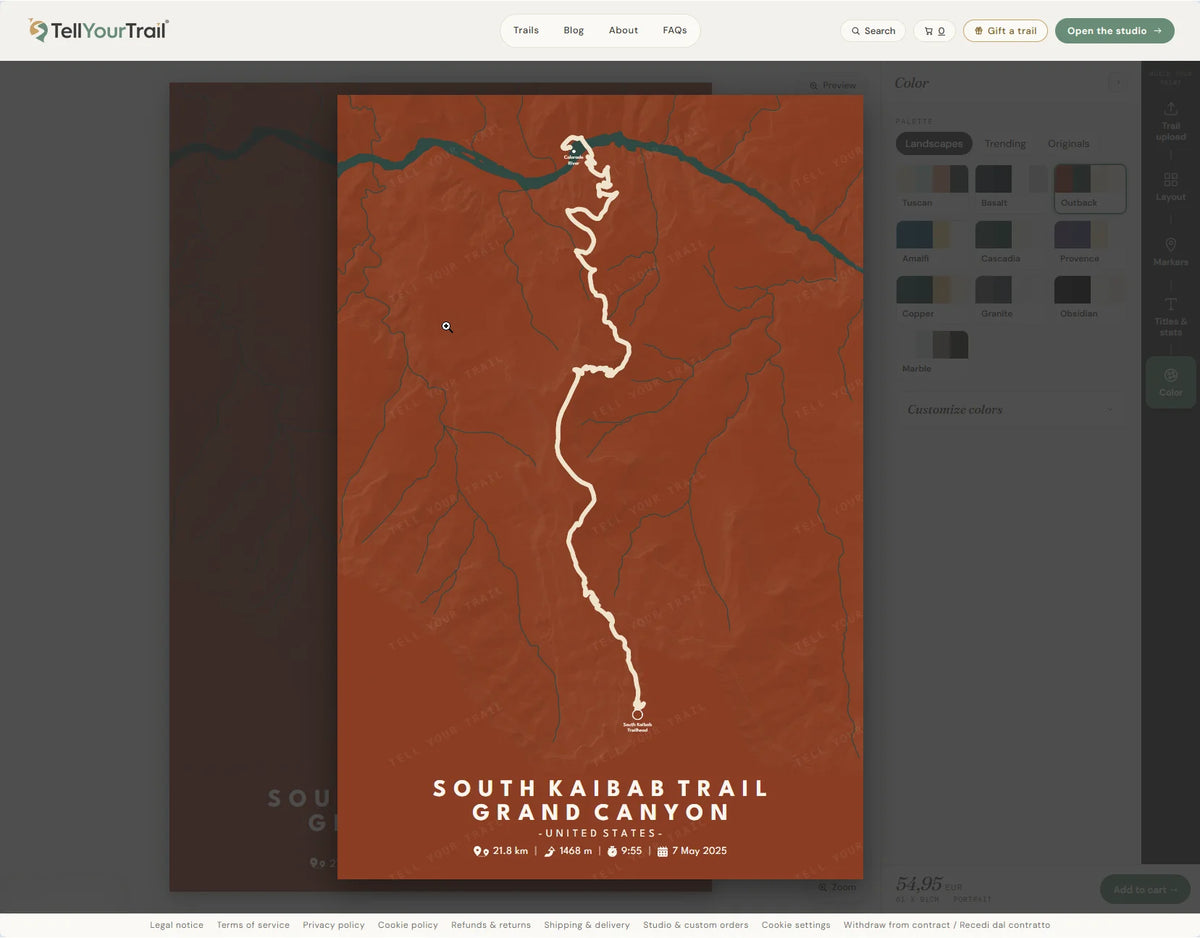Screen dimensions: 1200x938
Task: Open the Trails menu item
Action: point(526,30)
